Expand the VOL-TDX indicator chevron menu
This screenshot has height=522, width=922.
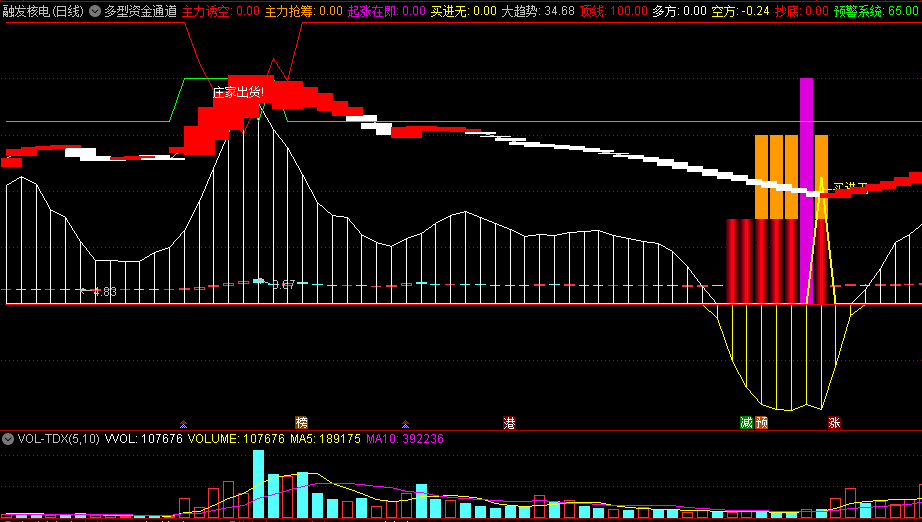(8, 439)
